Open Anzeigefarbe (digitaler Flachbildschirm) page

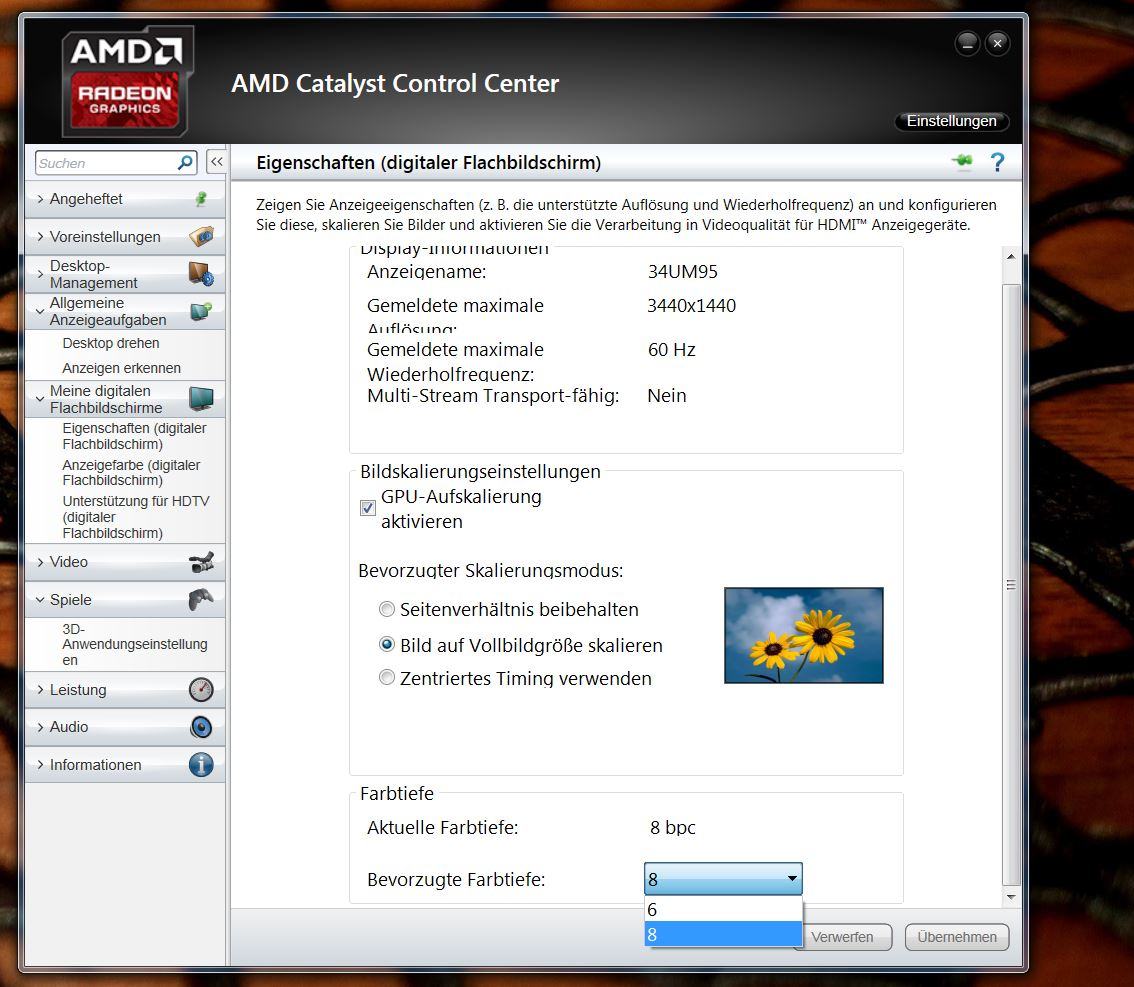[x=131, y=472]
